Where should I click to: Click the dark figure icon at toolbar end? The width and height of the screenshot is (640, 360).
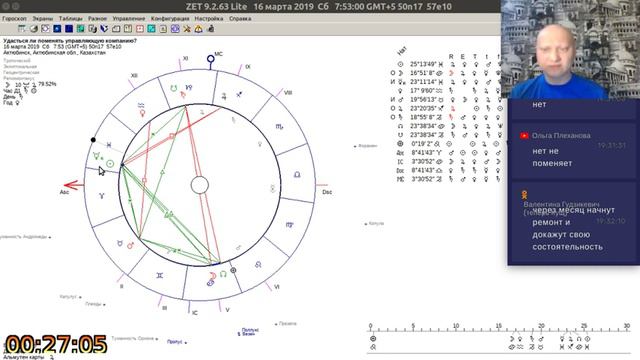click(x=211, y=29)
